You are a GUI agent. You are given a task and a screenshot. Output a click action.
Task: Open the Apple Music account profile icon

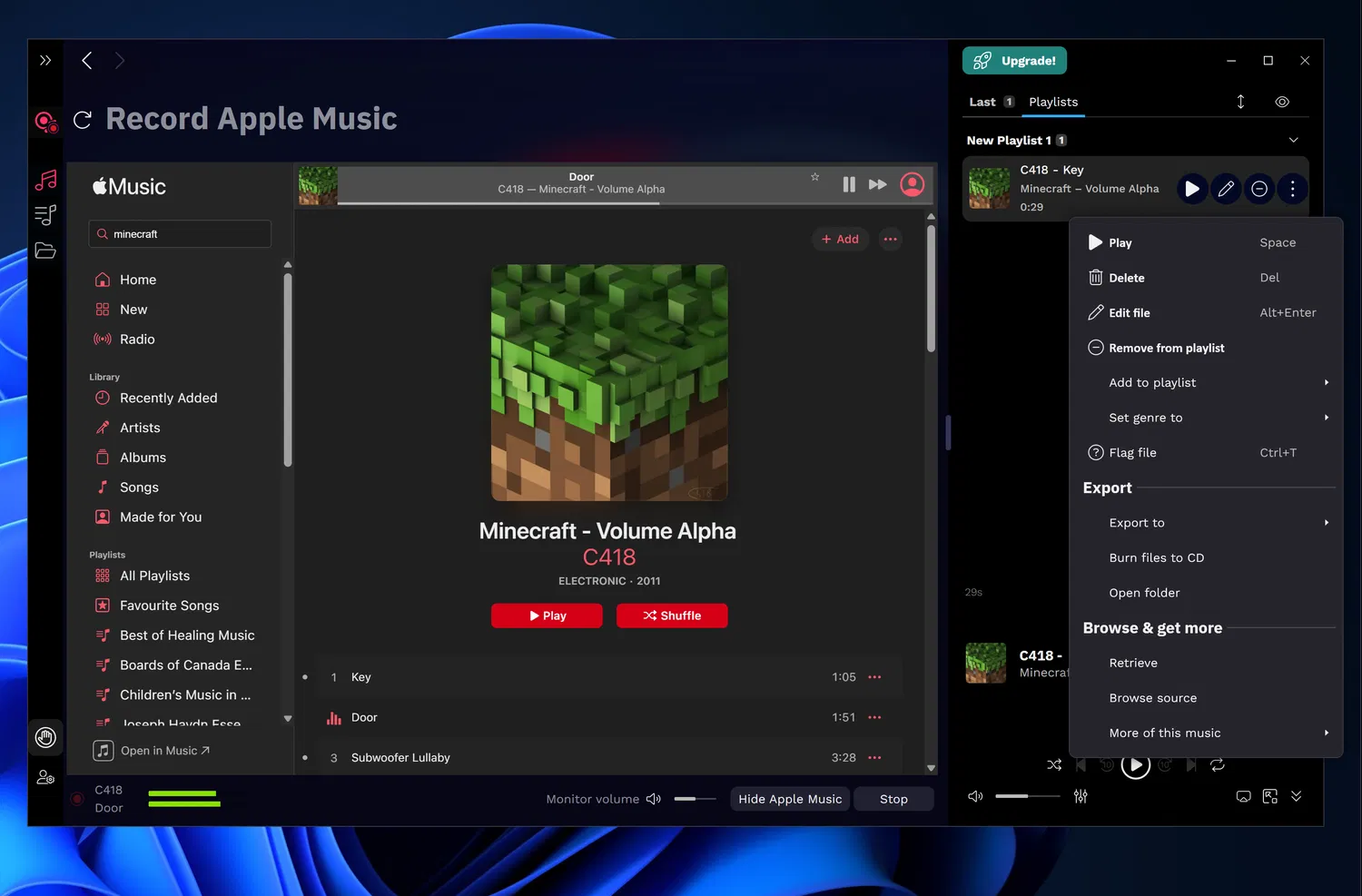(912, 184)
